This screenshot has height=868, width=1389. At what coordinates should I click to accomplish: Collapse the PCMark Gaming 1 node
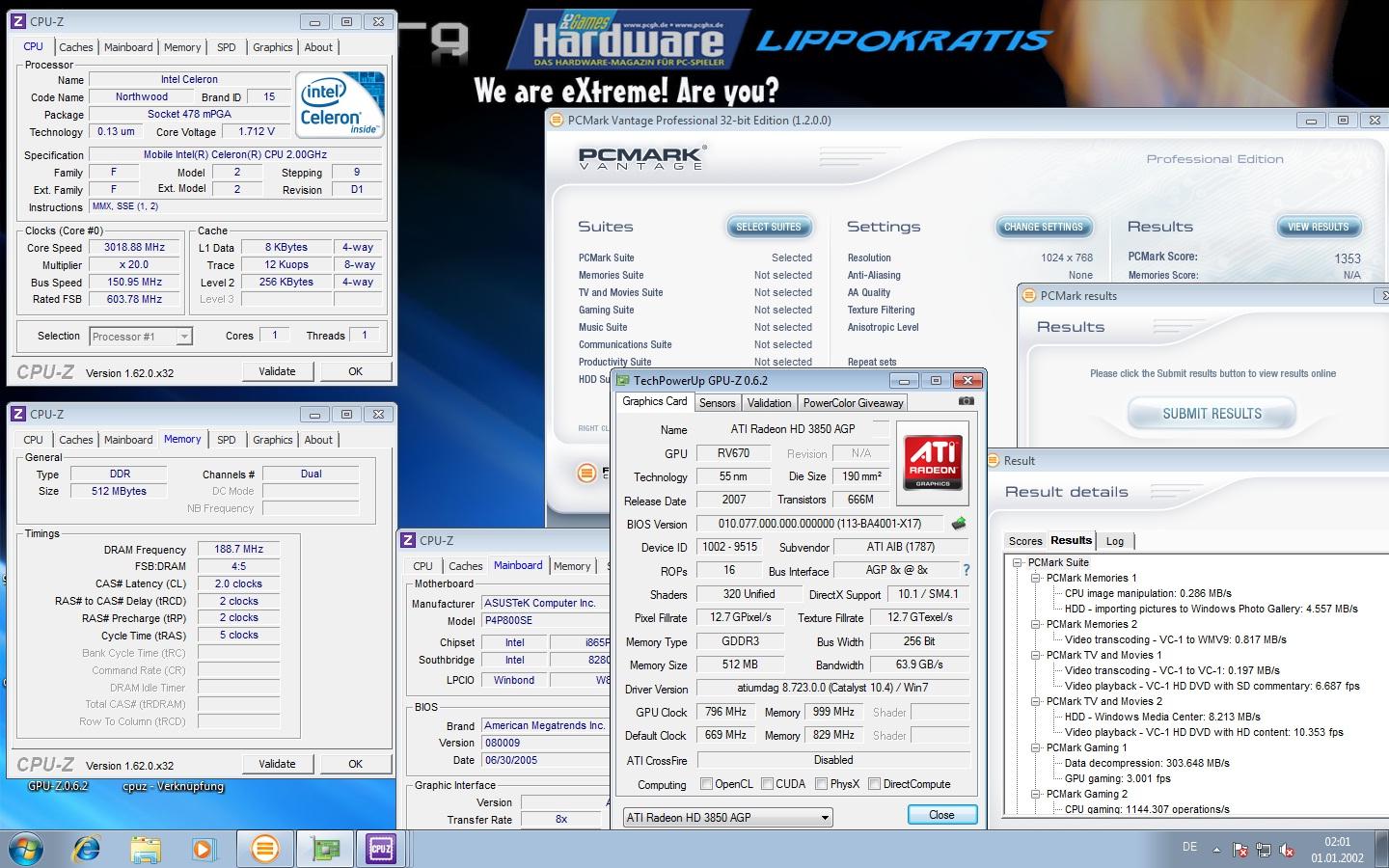click(1035, 747)
